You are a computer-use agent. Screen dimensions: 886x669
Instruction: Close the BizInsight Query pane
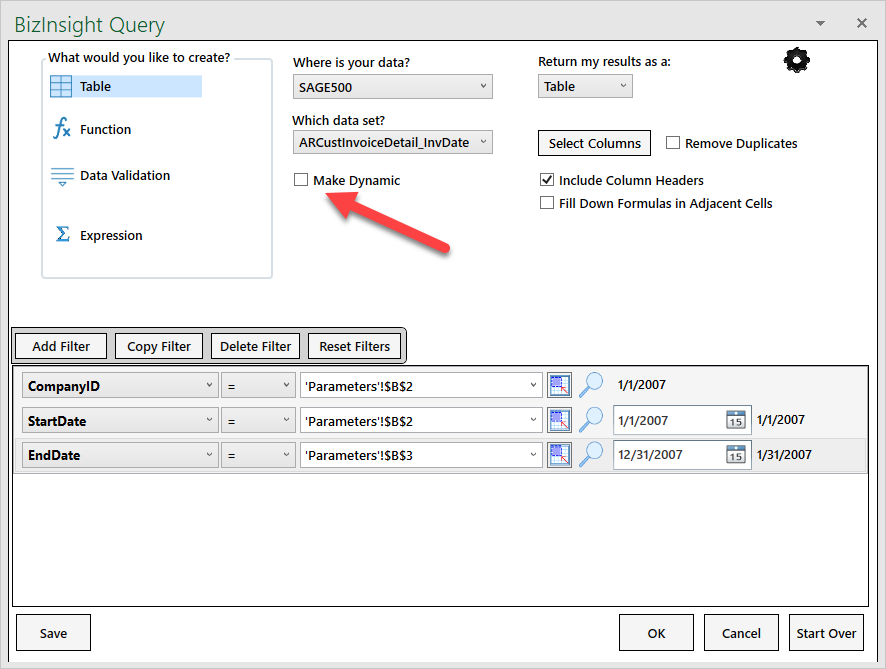point(862,23)
